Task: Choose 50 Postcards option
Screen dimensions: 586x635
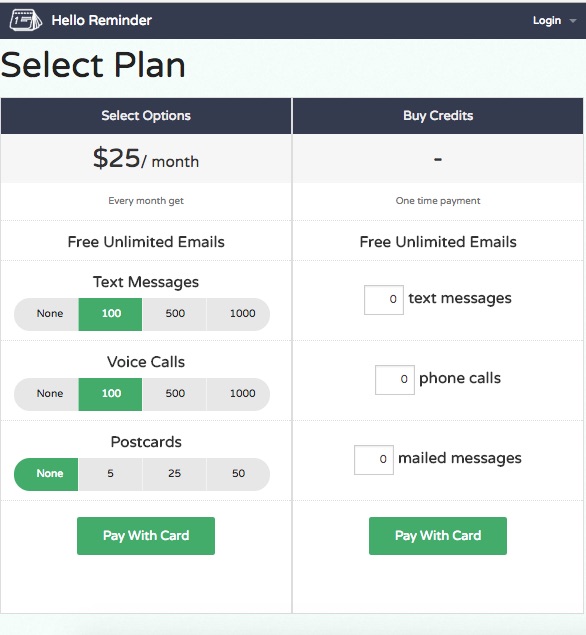Action: pyautogui.click(x=239, y=474)
